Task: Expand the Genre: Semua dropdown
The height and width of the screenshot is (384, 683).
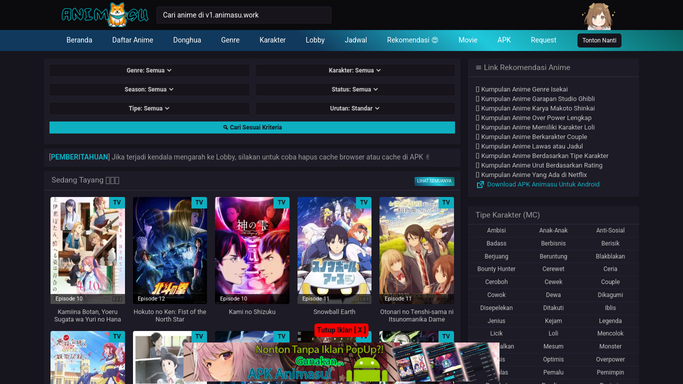Action: click(149, 70)
